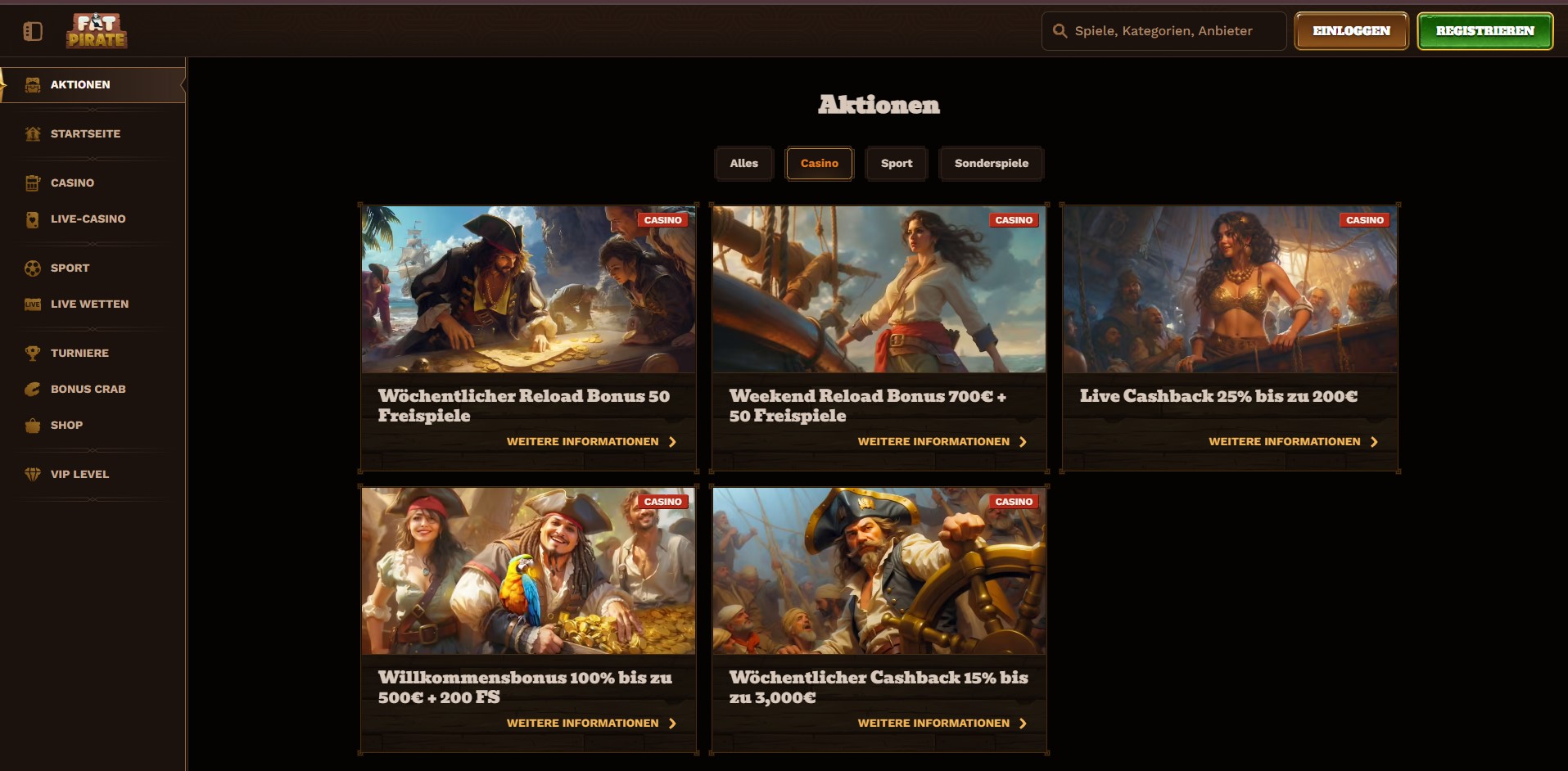Image resolution: width=1568 pixels, height=771 pixels.
Task: Collapse the sidebar with the panel toggle icon
Action: coord(33,31)
